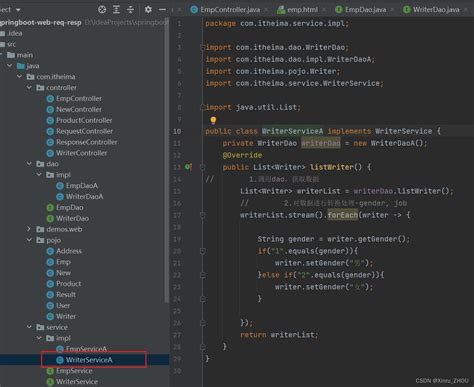Open the Project view dropdown arrow
The image size is (474, 387).
click(18, 10)
